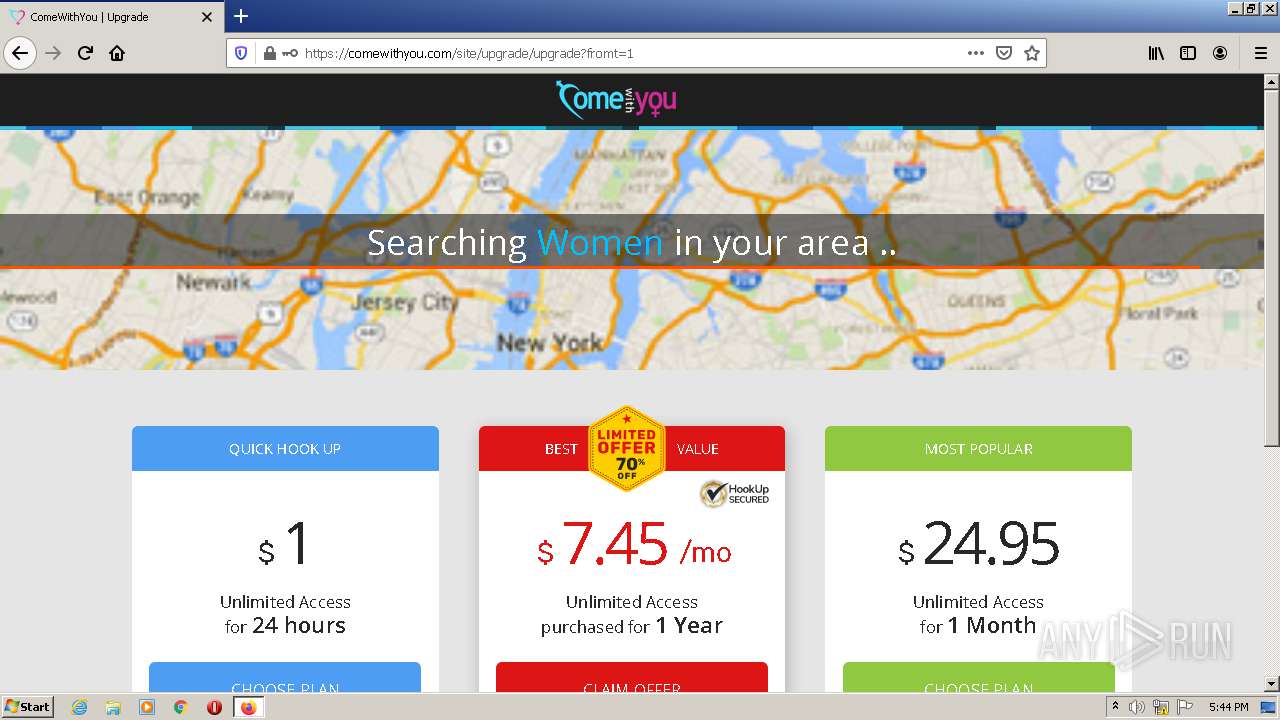Open the page actions three-dot menu
The height and width of the screenshot is (720, 1280).
pyautogui.click(x=976, y=53)
